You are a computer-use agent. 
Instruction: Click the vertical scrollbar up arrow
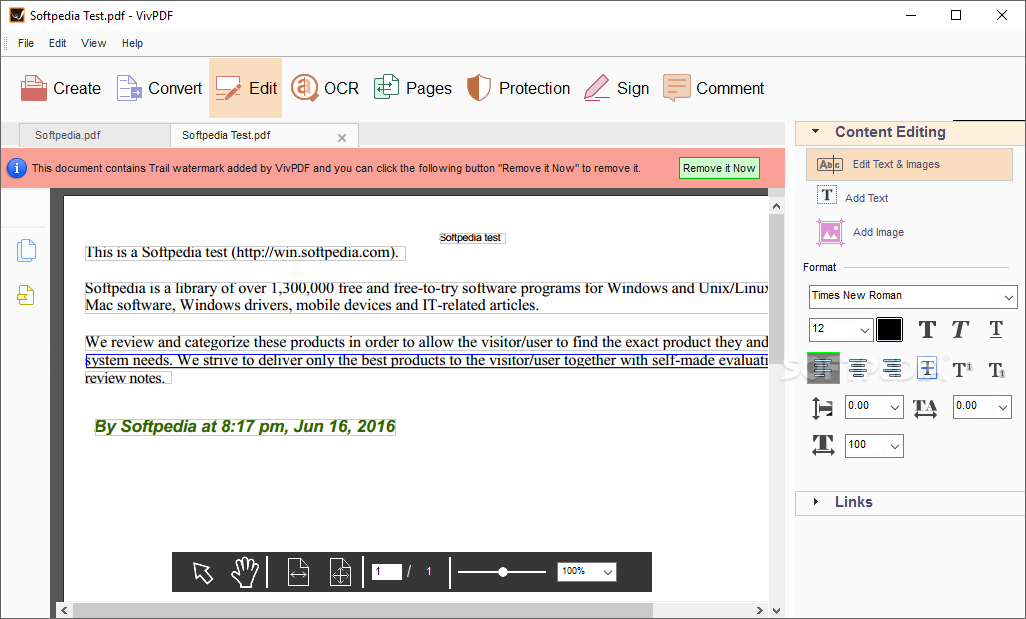(777, 206)
